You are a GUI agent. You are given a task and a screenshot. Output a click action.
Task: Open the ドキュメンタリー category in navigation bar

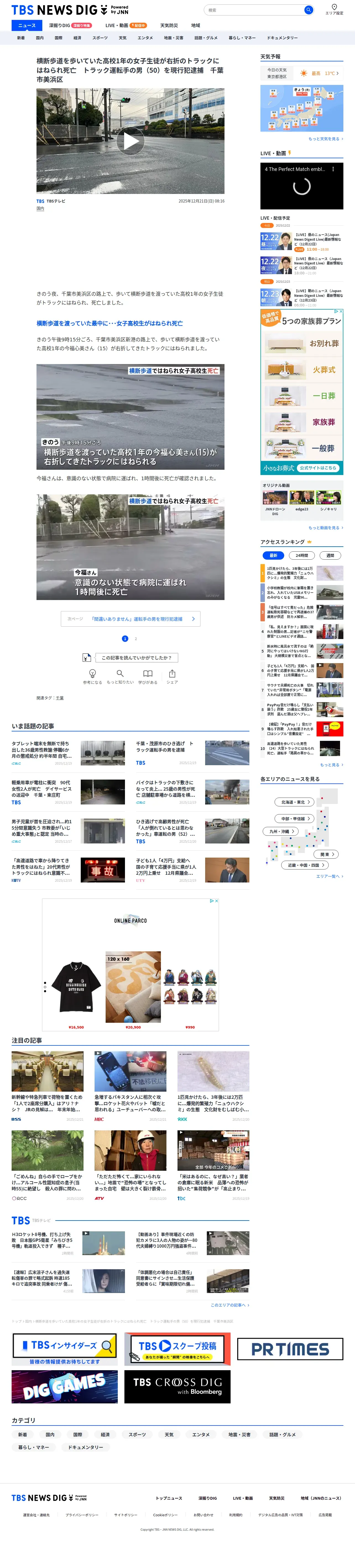coord(282,38)
